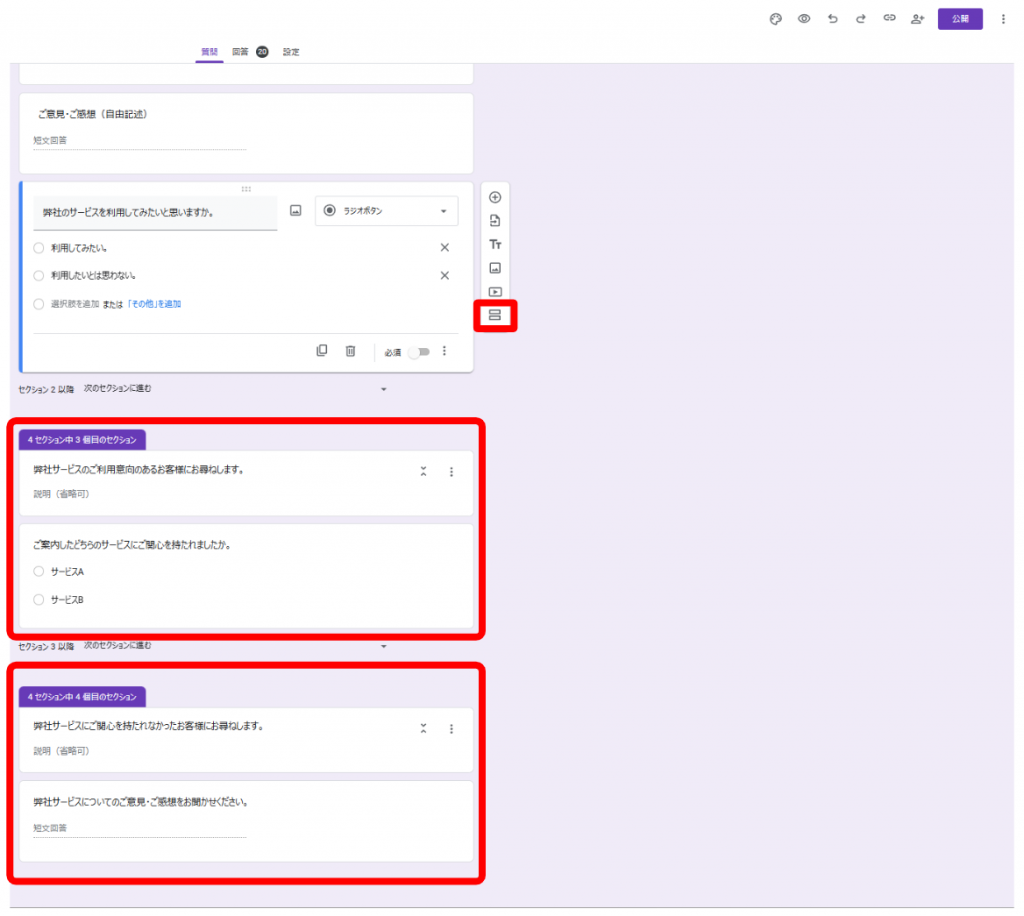
Task: Select the サービスA radio option
Action: click(39, 572)
